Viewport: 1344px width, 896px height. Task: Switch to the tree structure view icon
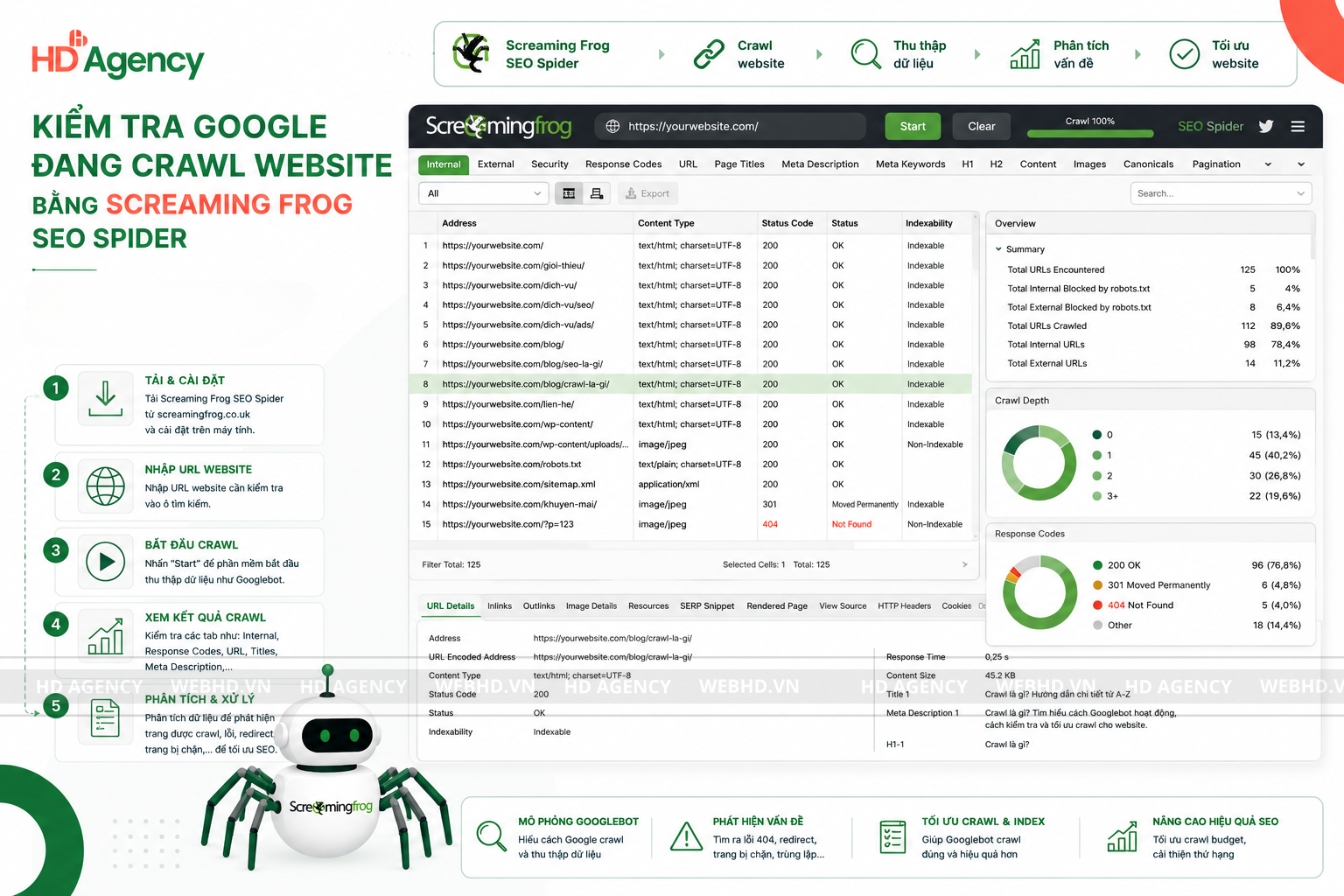597,193
